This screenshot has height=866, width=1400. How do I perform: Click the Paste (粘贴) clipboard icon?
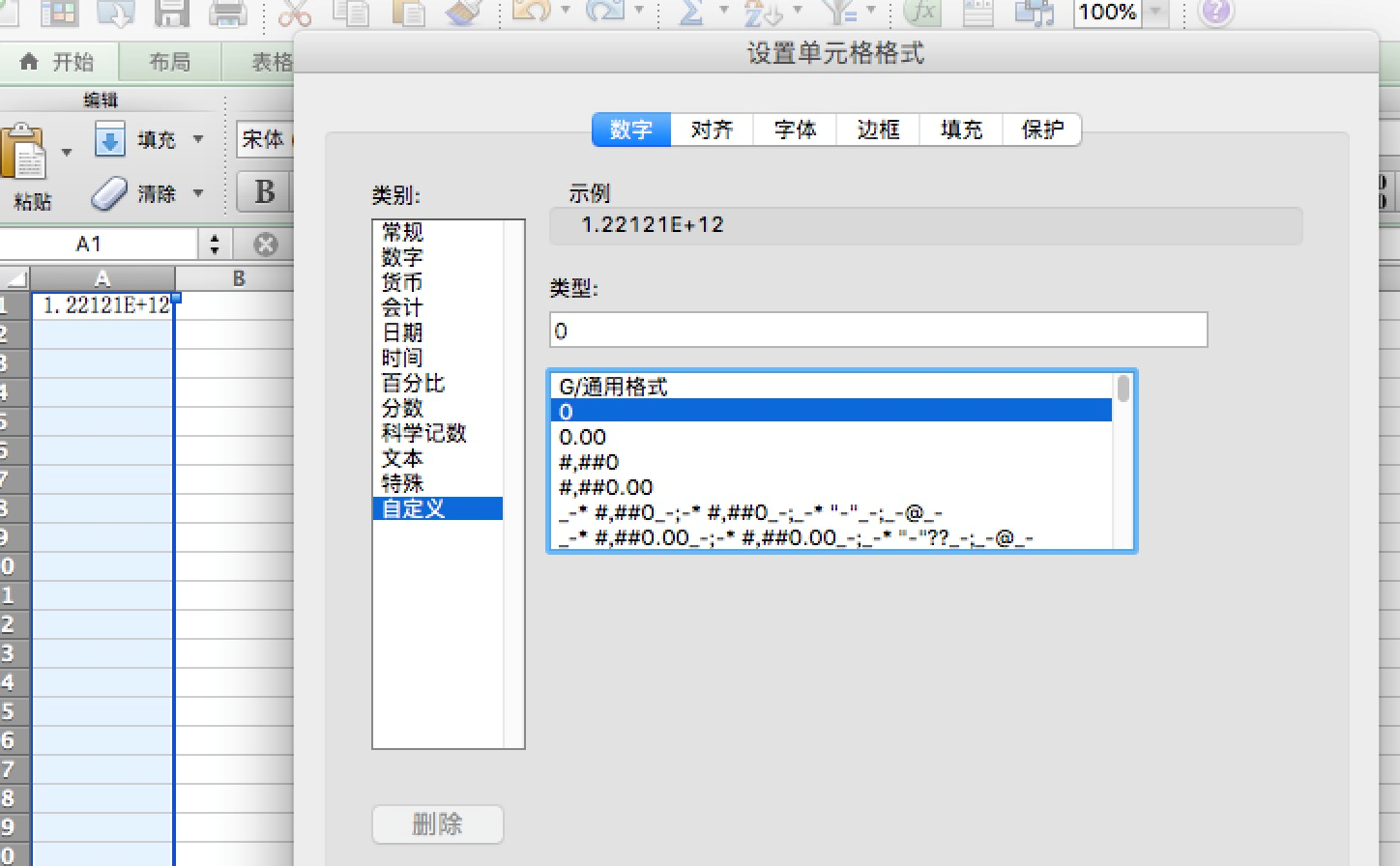coord(25,155)
